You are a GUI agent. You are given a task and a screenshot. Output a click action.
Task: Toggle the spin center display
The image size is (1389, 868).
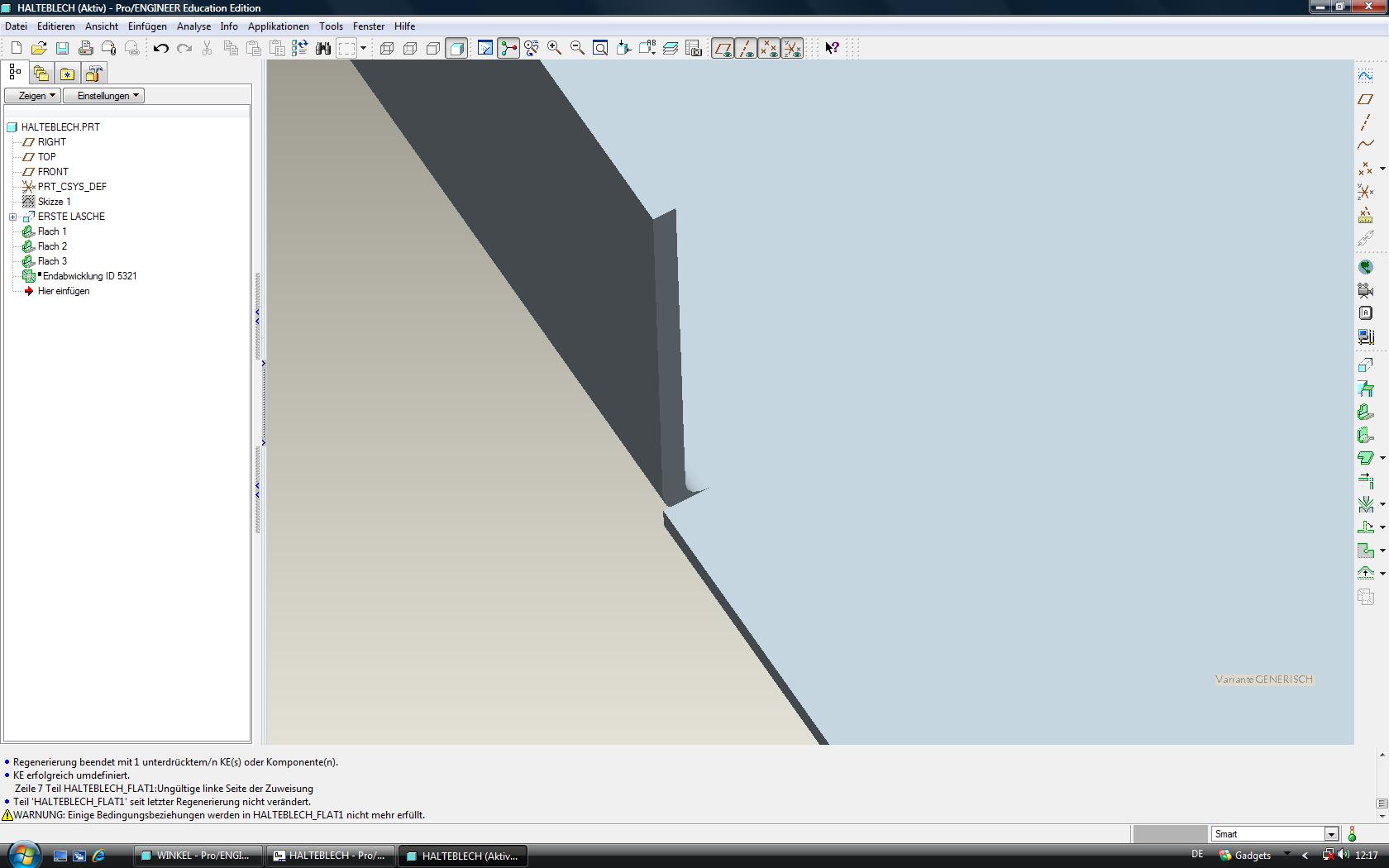[508, 48]
